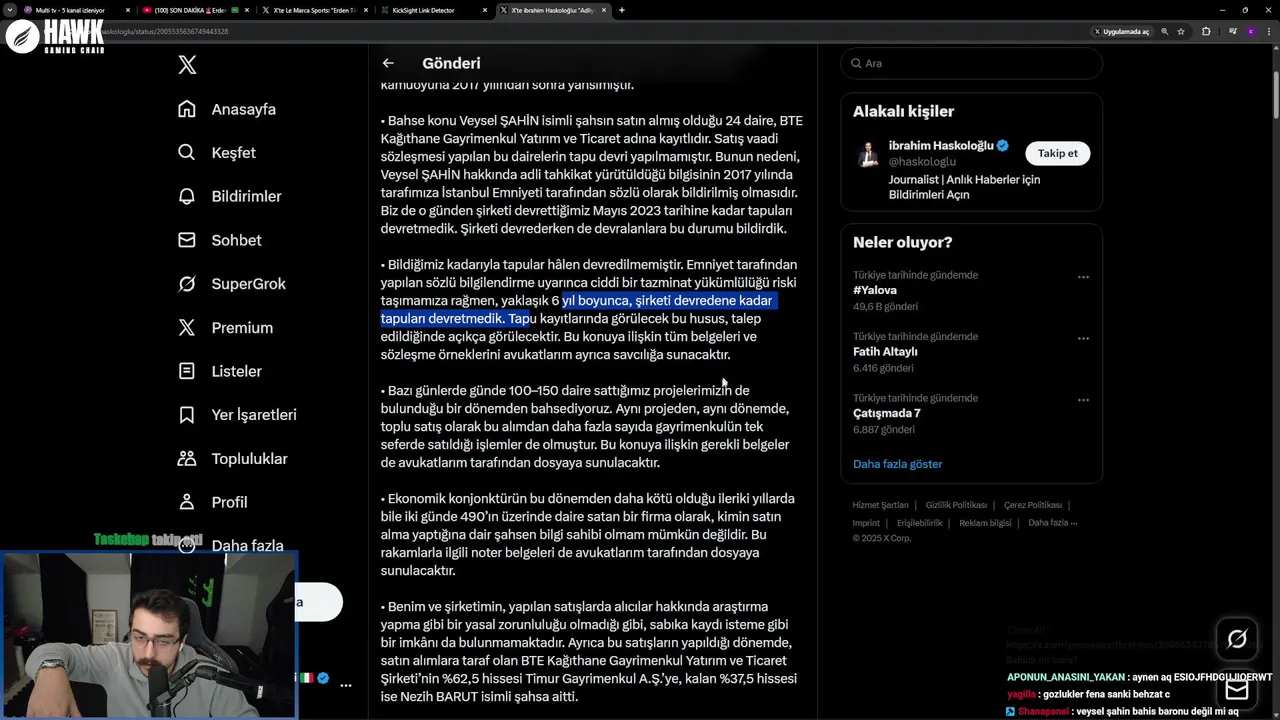The height and width of the screenshot is (720, 1280).
Task: Click the search magnifier icon
Action: tap(857, 63)
